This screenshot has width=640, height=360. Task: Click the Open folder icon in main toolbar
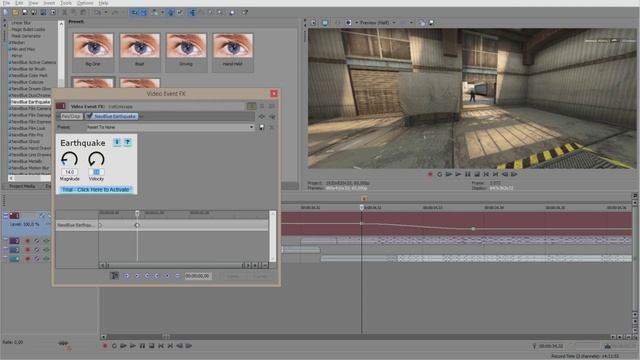pyautogui.click(x=15, y=12)
